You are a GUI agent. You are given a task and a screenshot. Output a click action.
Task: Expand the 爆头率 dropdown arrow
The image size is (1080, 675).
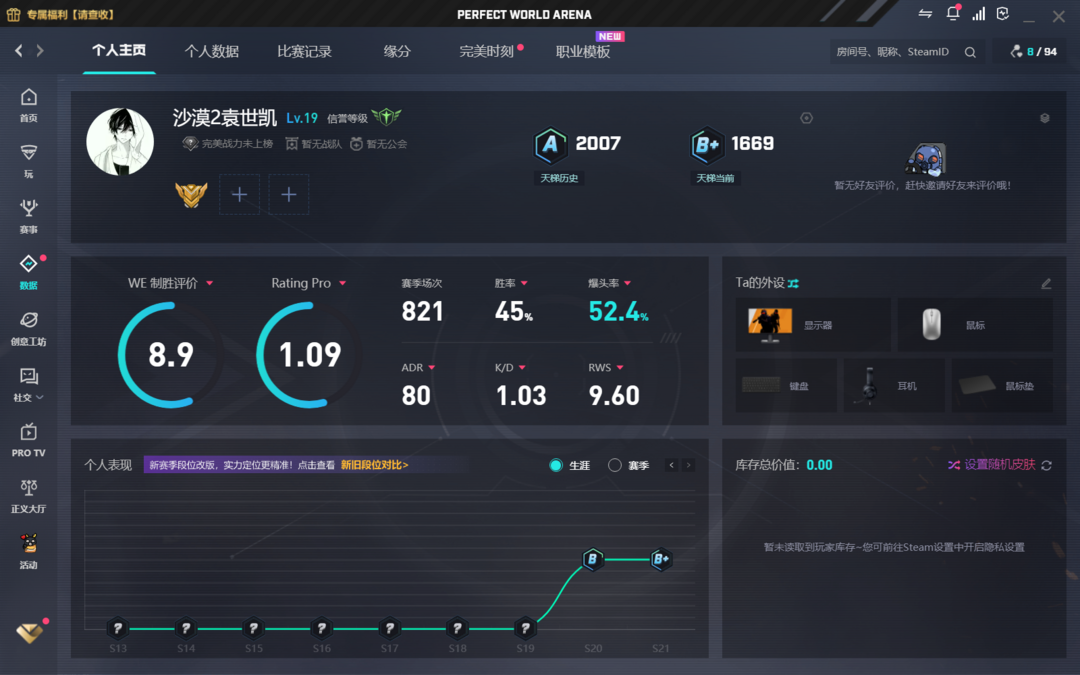627,284
